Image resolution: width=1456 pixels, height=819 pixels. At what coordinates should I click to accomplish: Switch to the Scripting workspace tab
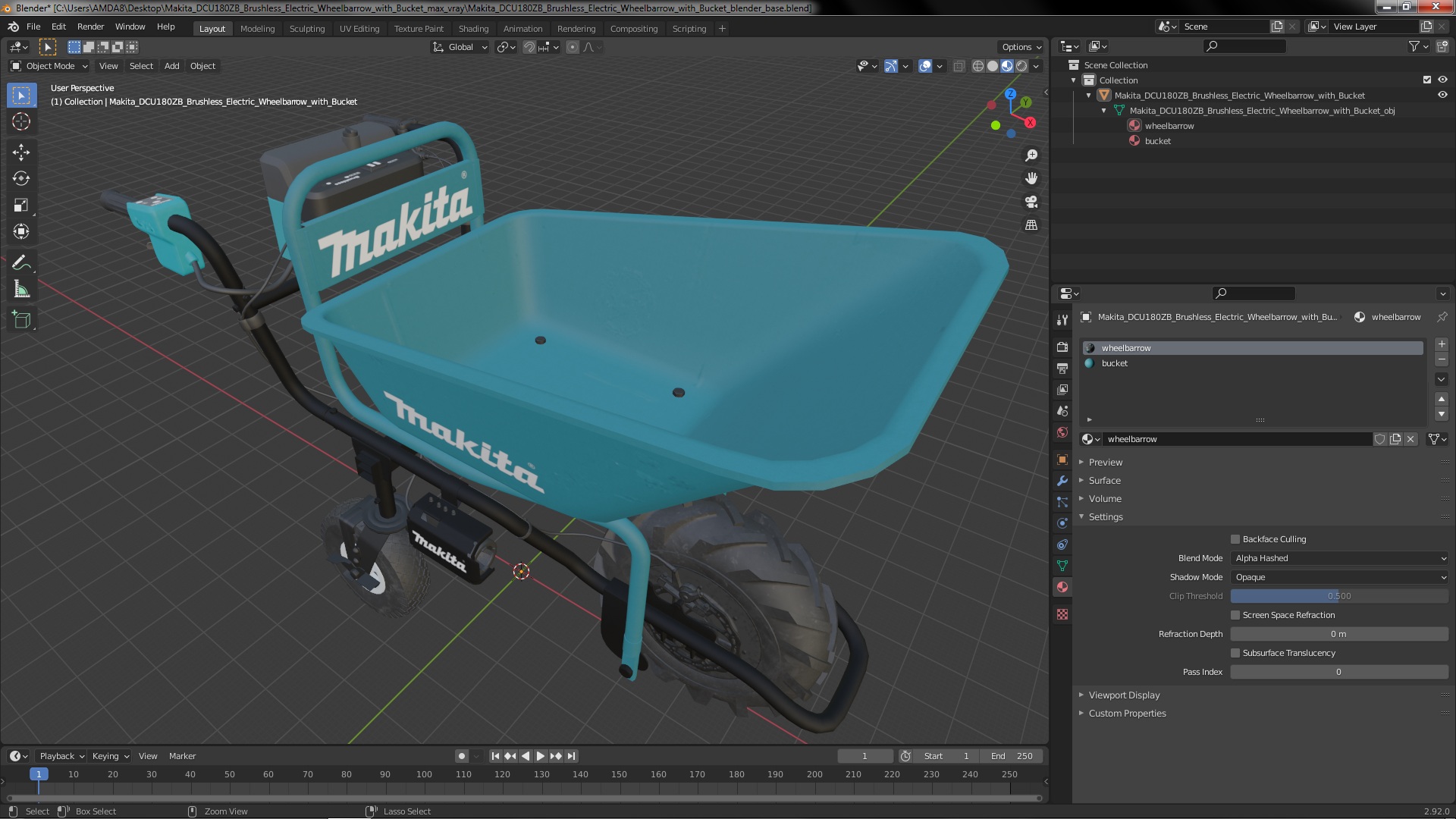(x=689, y=29)
